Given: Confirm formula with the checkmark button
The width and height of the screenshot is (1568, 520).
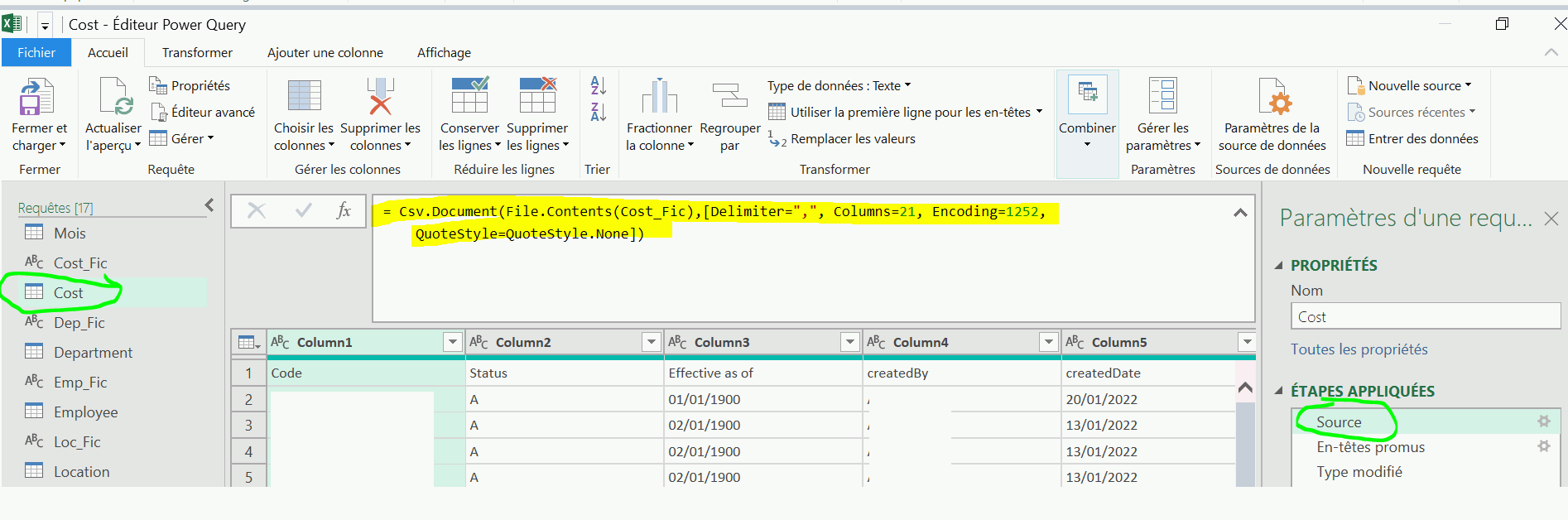Looking at the screenshot, I should click(x=304, y=211).
